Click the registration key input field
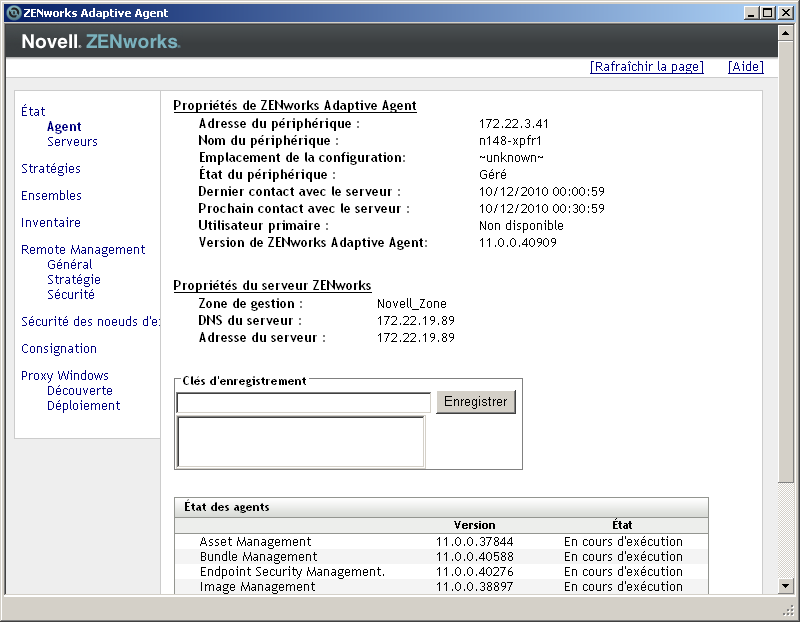Screen dimensions: 800x622 [303, 402]
